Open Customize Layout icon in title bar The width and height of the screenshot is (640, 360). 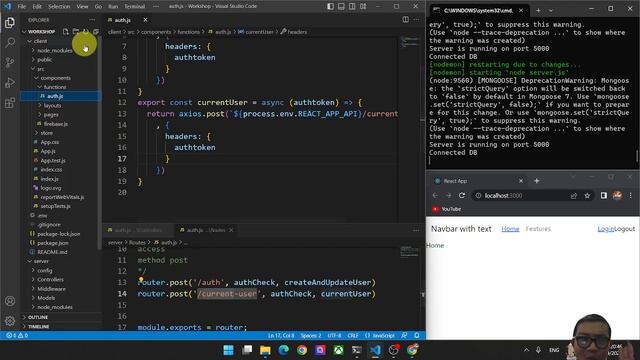point(363,6)
